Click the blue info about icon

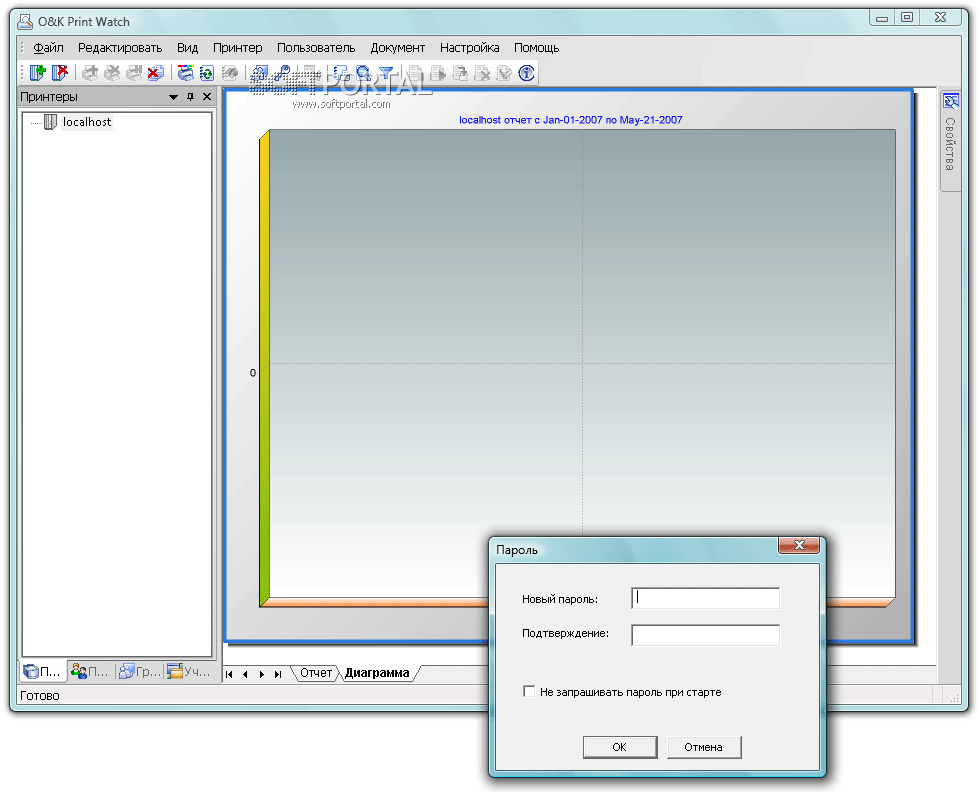[x=527, y=73]
